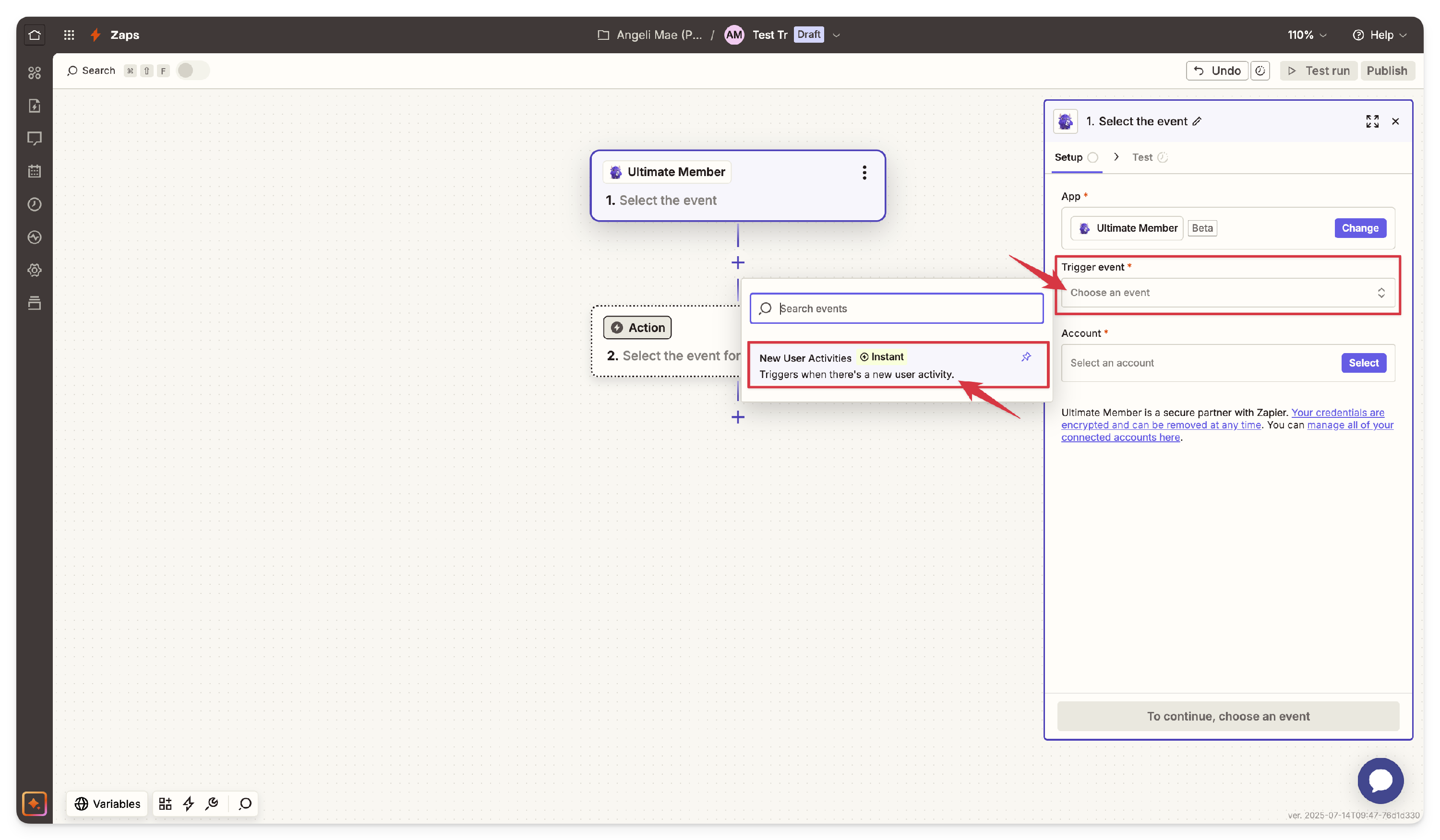Expand the panel to fullscreen
This screenshot has width=1440, height=840.
[x=1372, y=121]
